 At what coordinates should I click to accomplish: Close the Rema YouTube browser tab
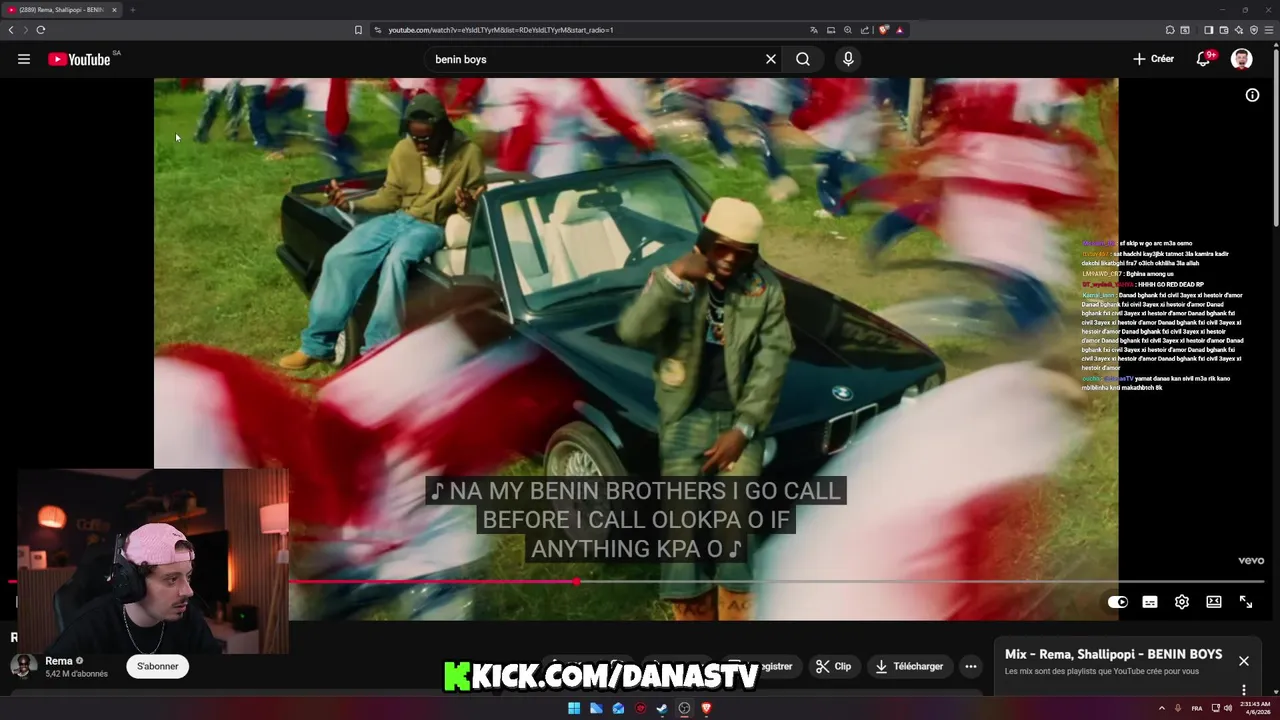(114, 10)
